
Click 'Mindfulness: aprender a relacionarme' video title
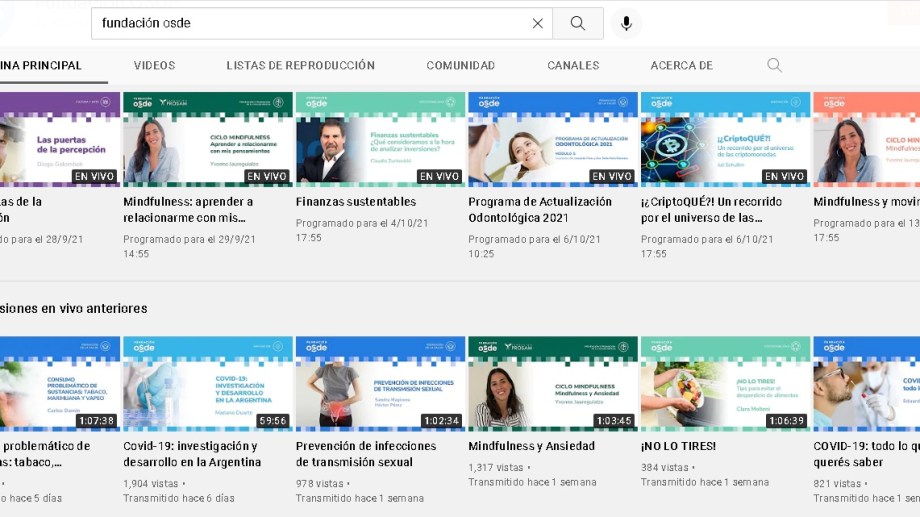[188, 209]
